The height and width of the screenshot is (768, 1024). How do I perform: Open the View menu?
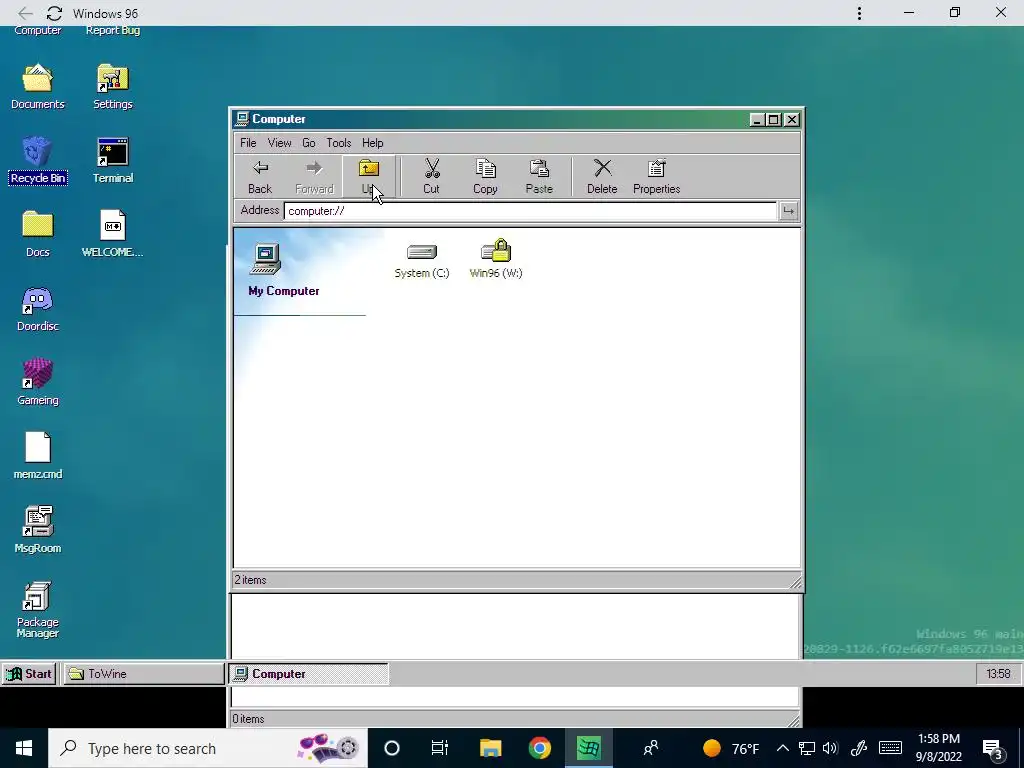pyautogui.click(x=279, y=143)
